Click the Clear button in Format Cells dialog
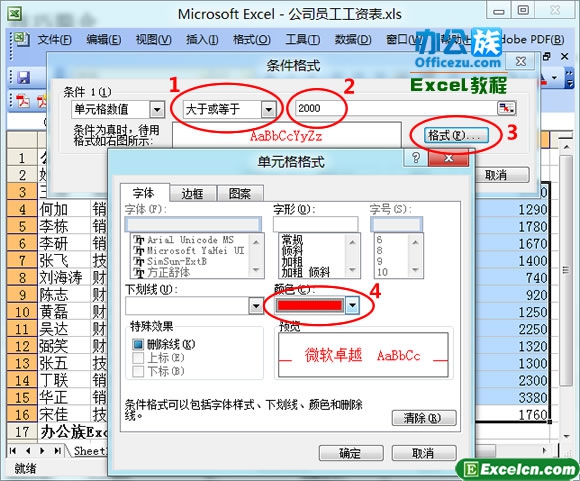This screenshot has width=580, height=481. point(424,418)
